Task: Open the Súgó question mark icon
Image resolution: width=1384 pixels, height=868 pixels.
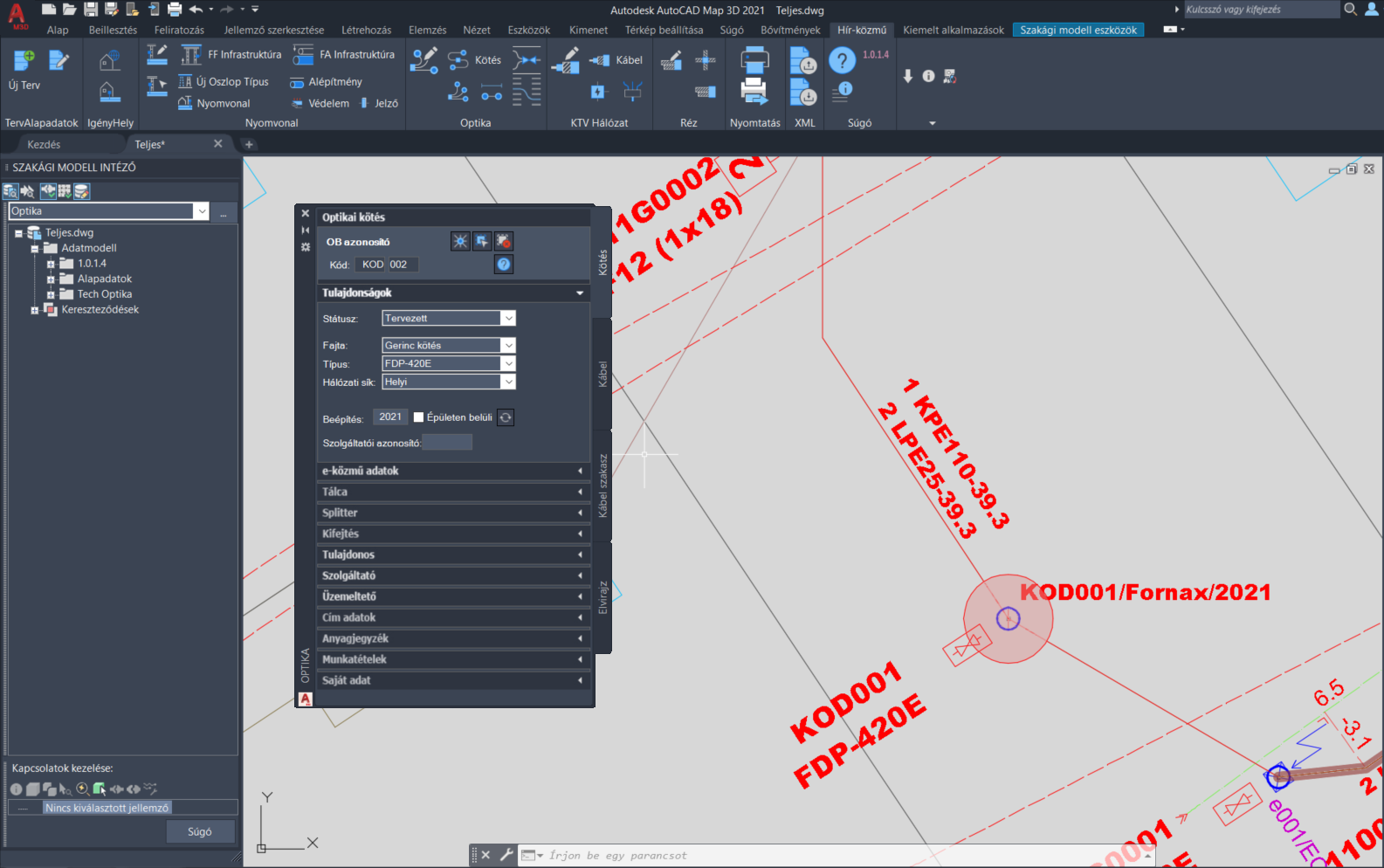Action: tap(842, 60)
